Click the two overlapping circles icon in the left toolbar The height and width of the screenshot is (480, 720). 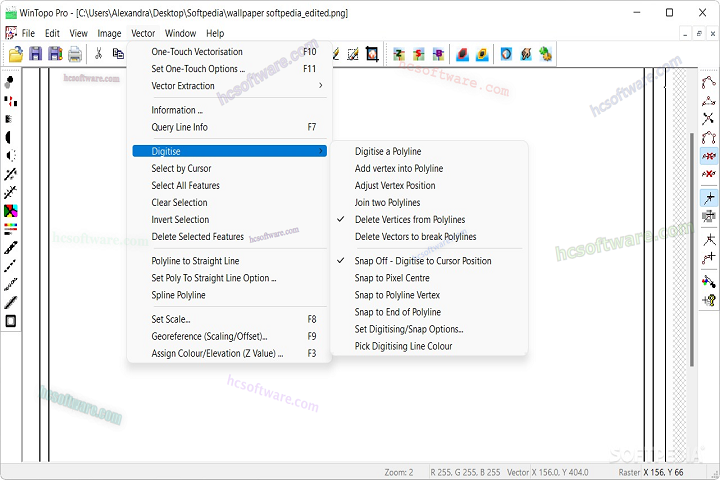(x=10, y=82)
